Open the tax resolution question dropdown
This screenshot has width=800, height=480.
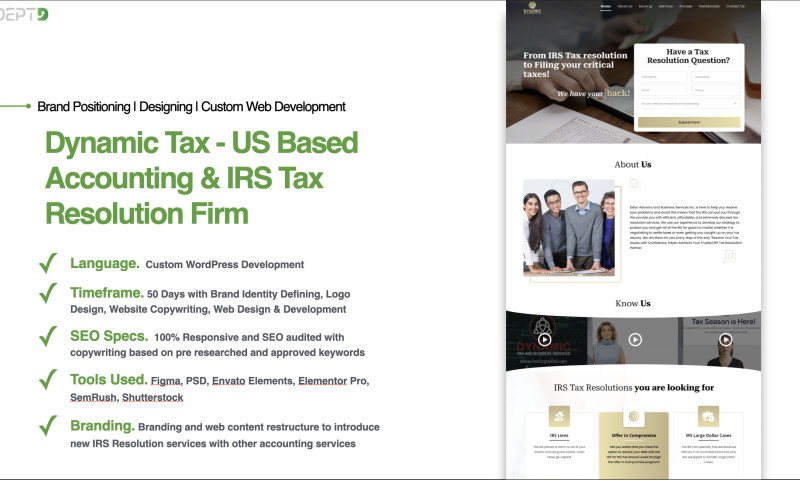point(689,103)
